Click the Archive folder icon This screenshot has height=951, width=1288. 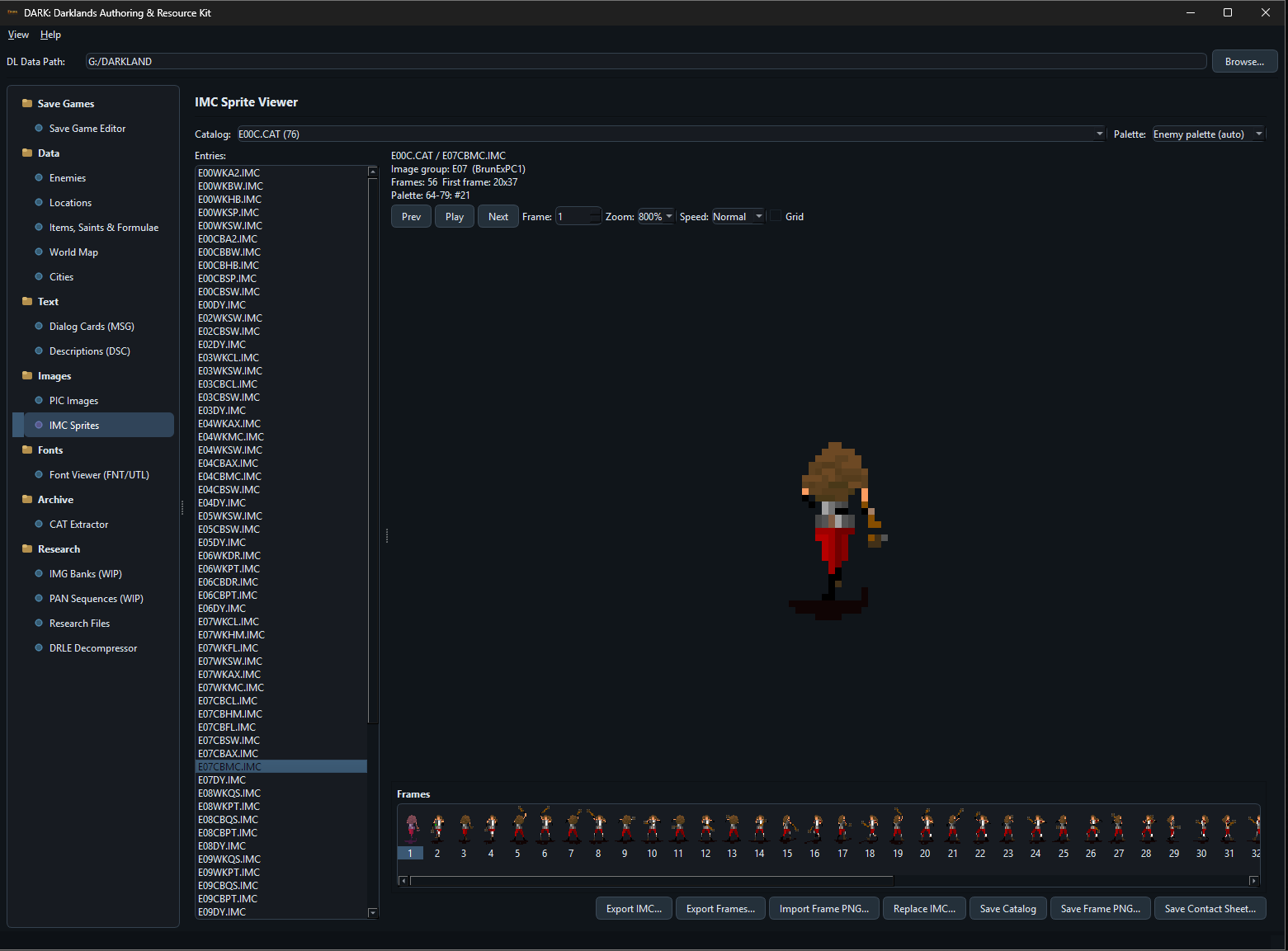pyautogui.click(x=27, y=499)
